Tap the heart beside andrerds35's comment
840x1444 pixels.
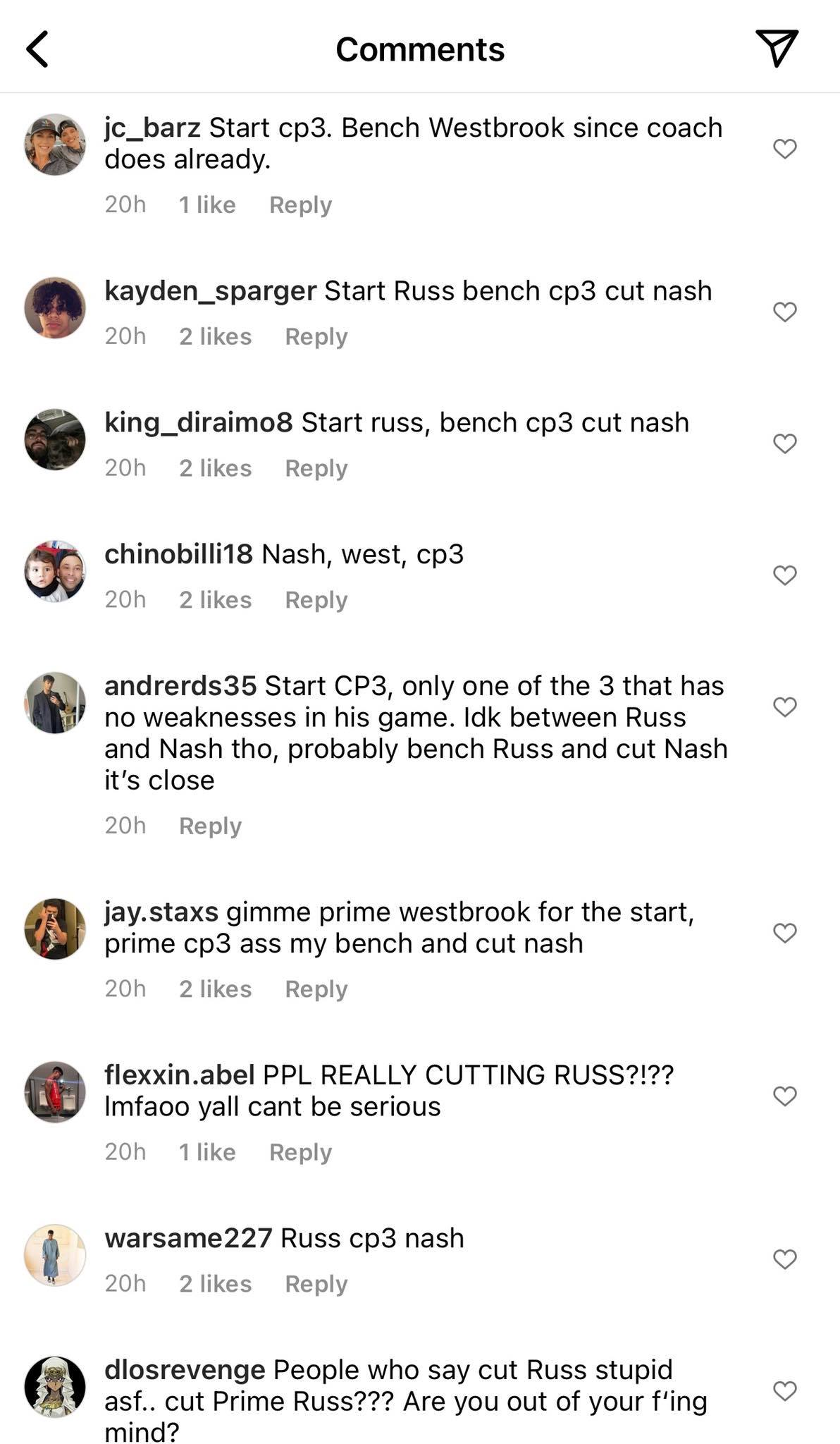click(784, 706)
